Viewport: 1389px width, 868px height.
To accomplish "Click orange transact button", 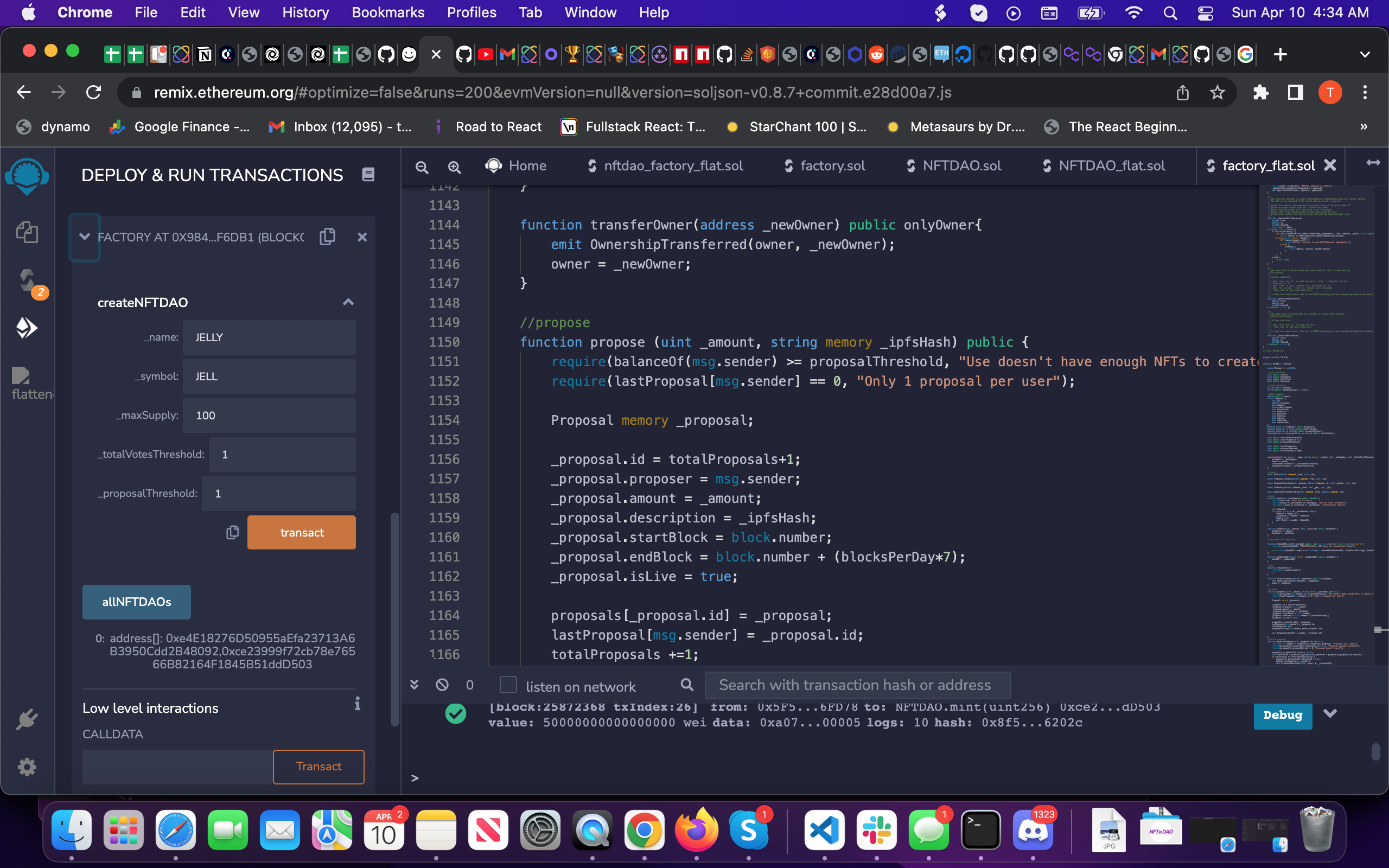I will pos(301,532).
